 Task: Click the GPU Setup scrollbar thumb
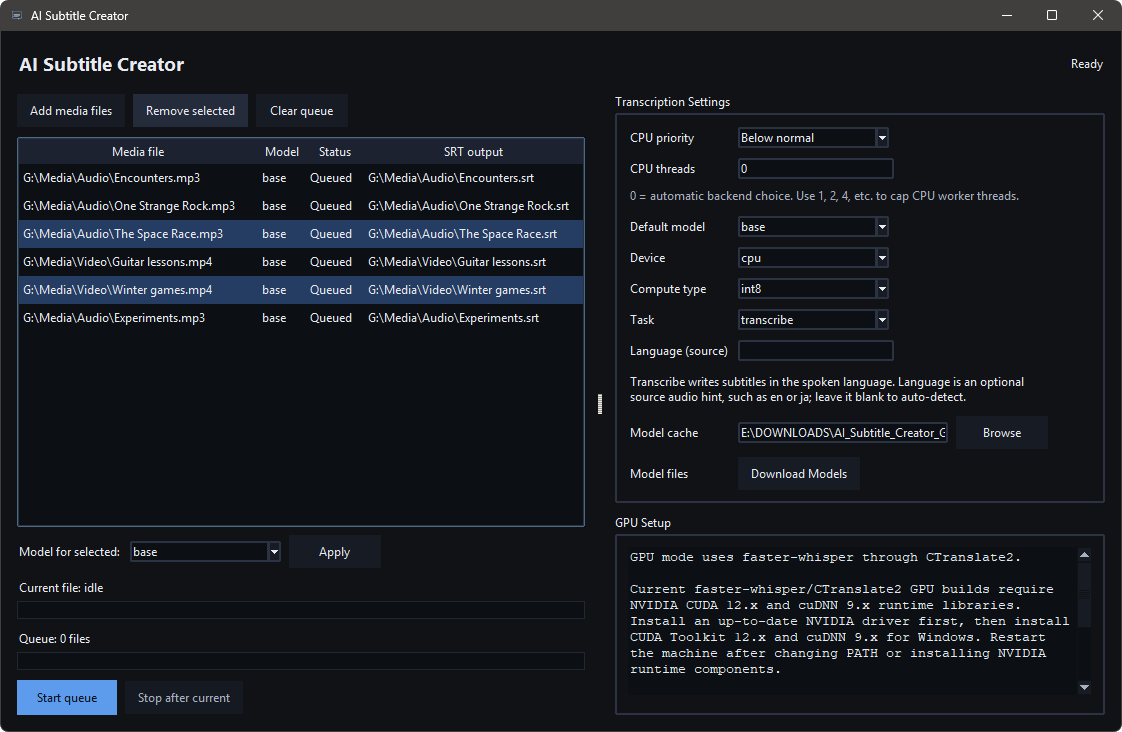(x=1084, y=595)
